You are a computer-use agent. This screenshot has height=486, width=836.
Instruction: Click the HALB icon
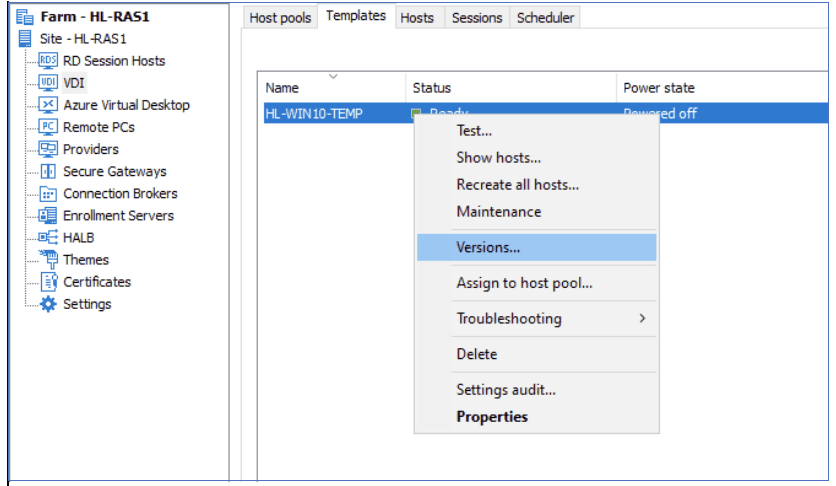coord(48,237)
